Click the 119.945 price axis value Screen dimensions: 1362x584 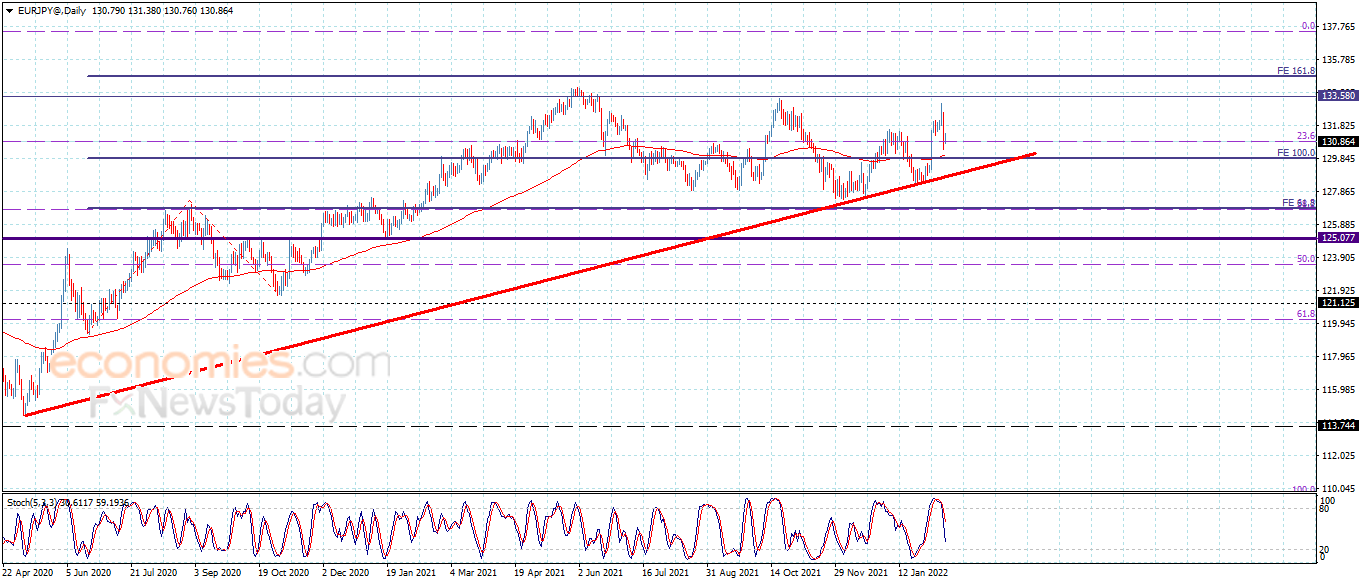pos(1339,324)
